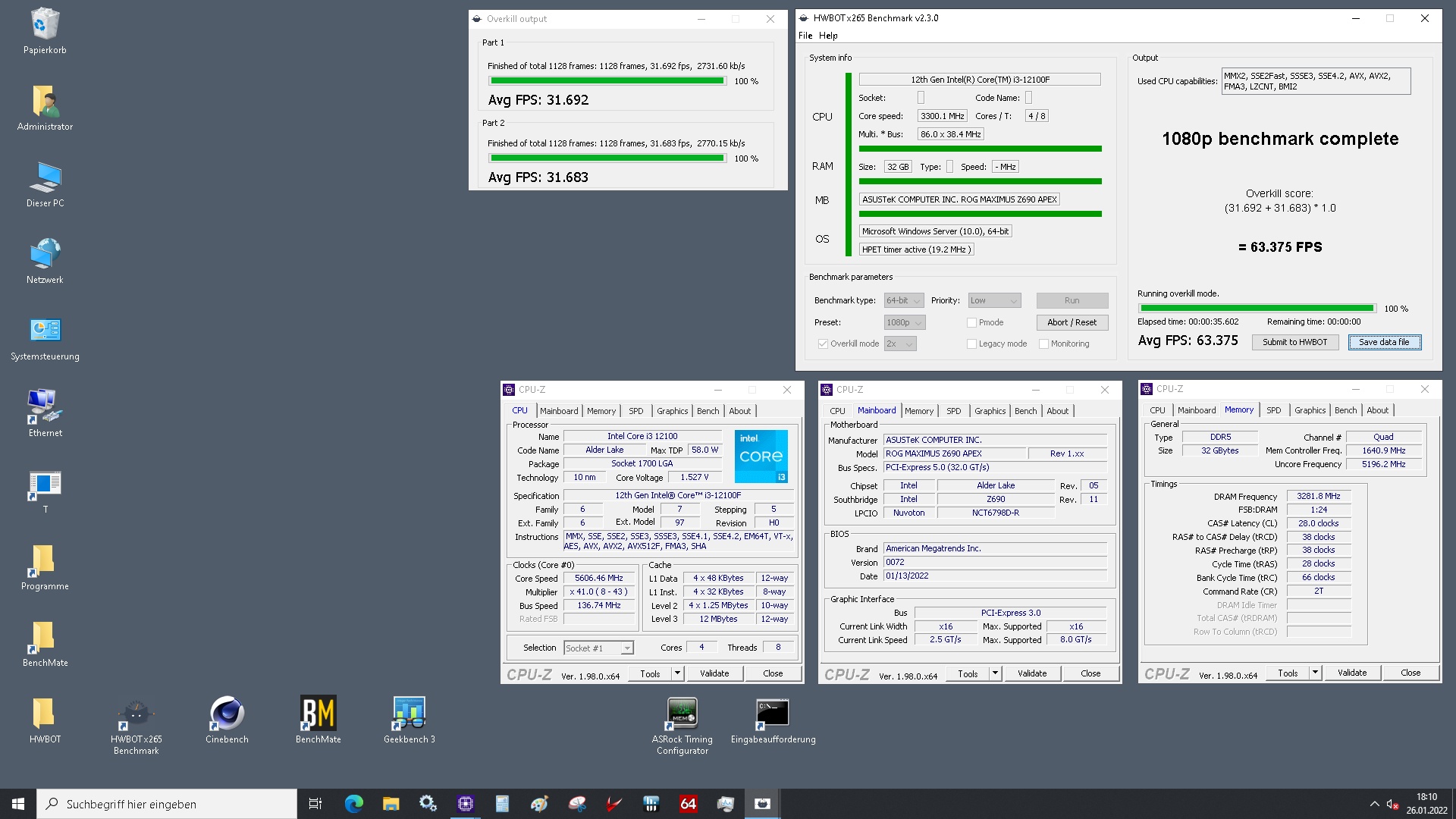This screenshot has height=819, width=1456.
Task: Open the Help menu in HWBOT x265
Action: point(828,36)
